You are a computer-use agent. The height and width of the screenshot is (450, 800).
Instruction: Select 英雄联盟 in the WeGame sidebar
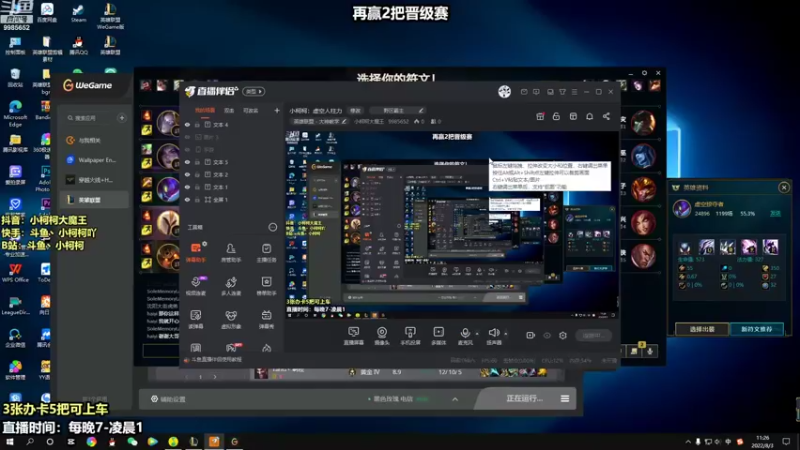pyautogui.click(x=94, y=199)
